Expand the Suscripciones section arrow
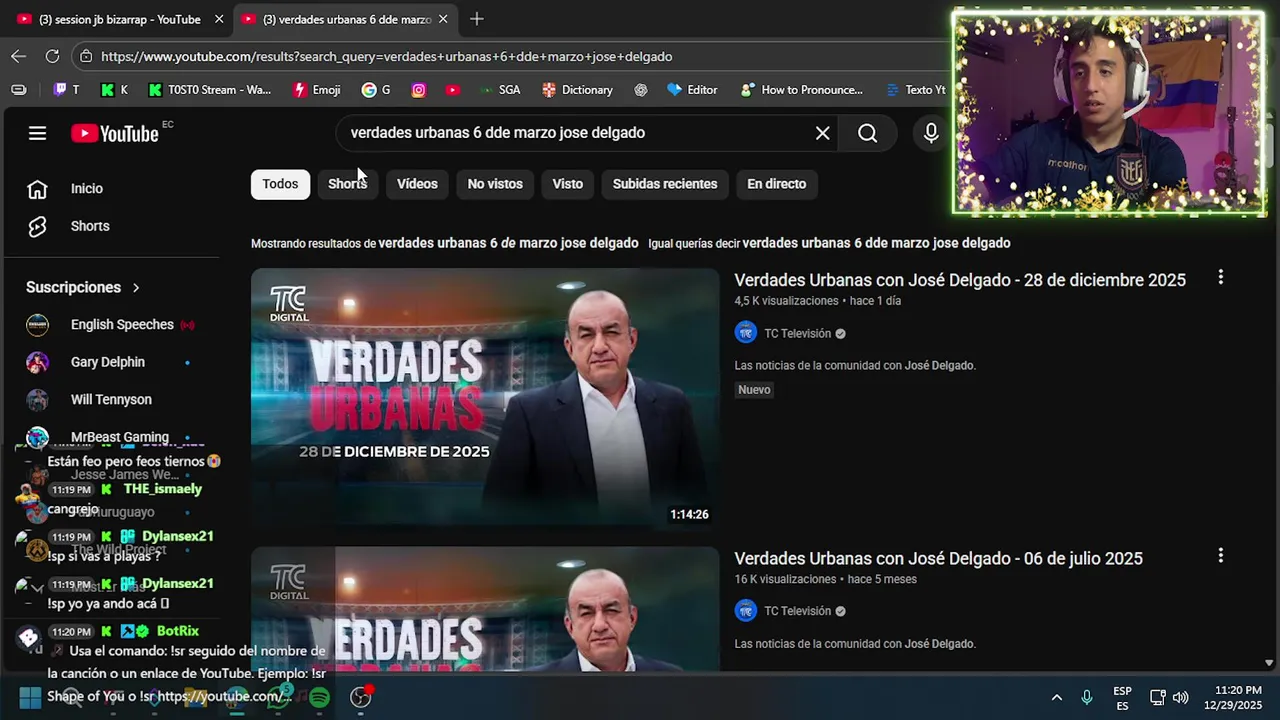Viewport: 1280px width, 720px height. [136, 288]
